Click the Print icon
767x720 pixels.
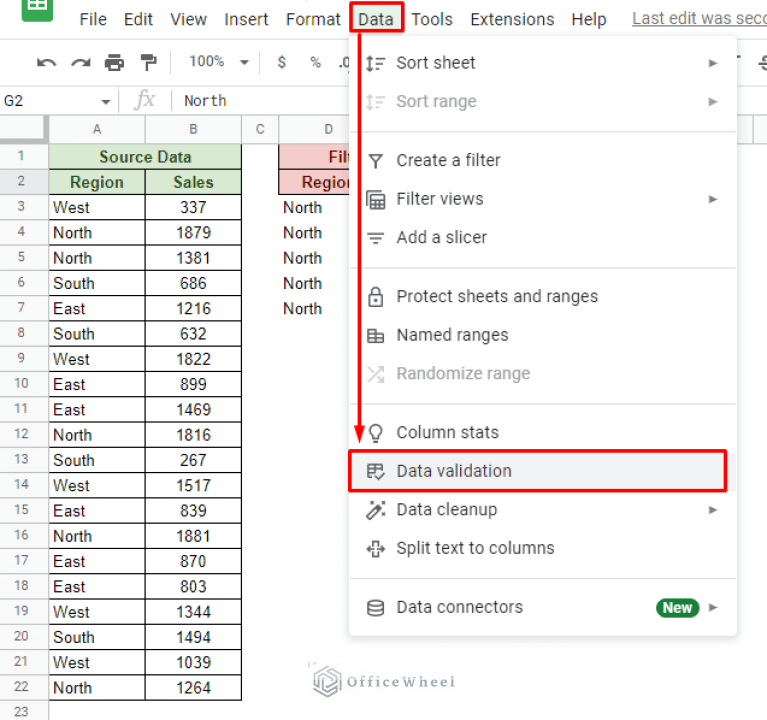point(114,63)
